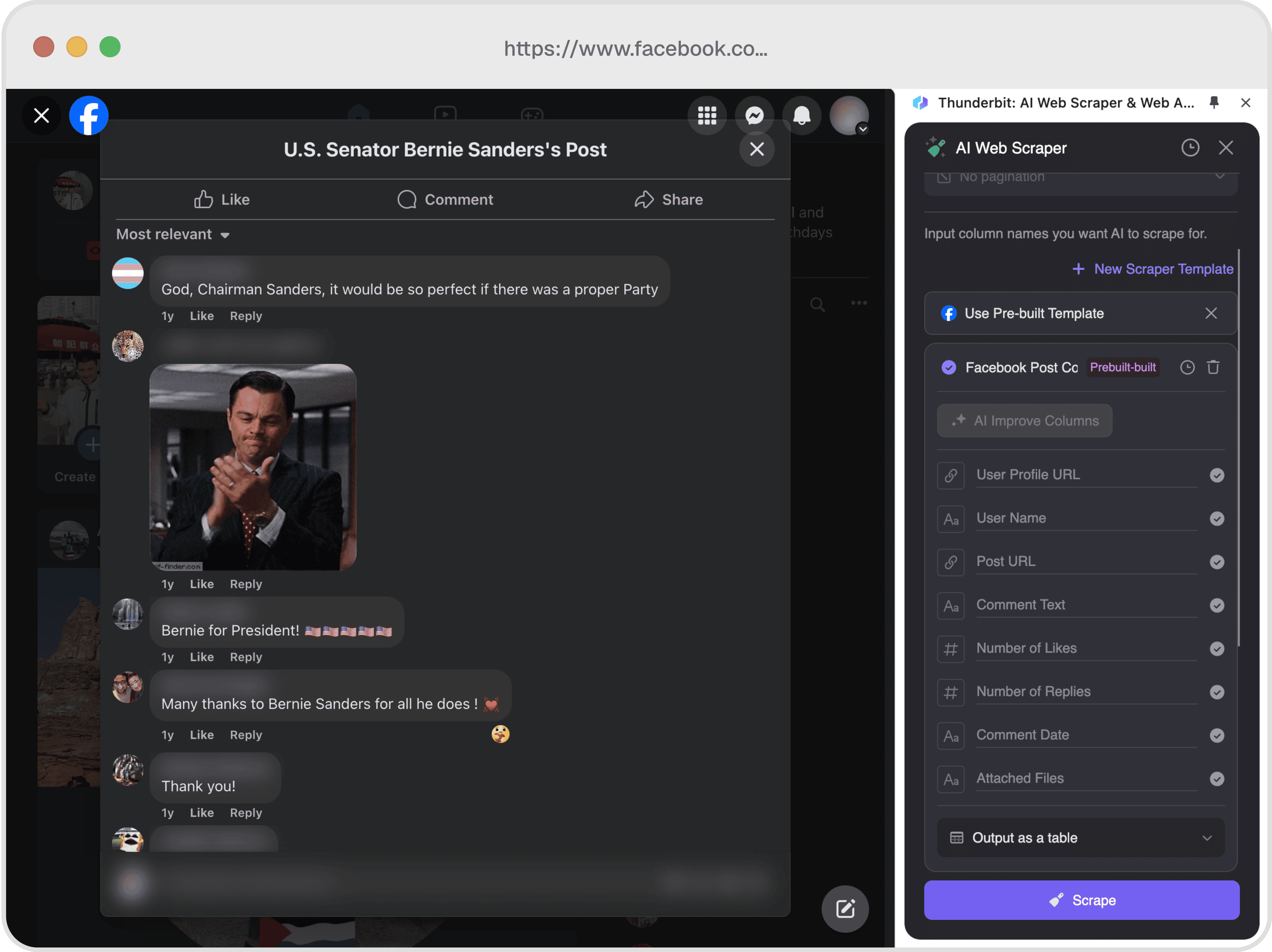This screenshot has height=952, width=1272.
Task: Toggle the Number of Replies column checkmark
Action: [1216, 692]
